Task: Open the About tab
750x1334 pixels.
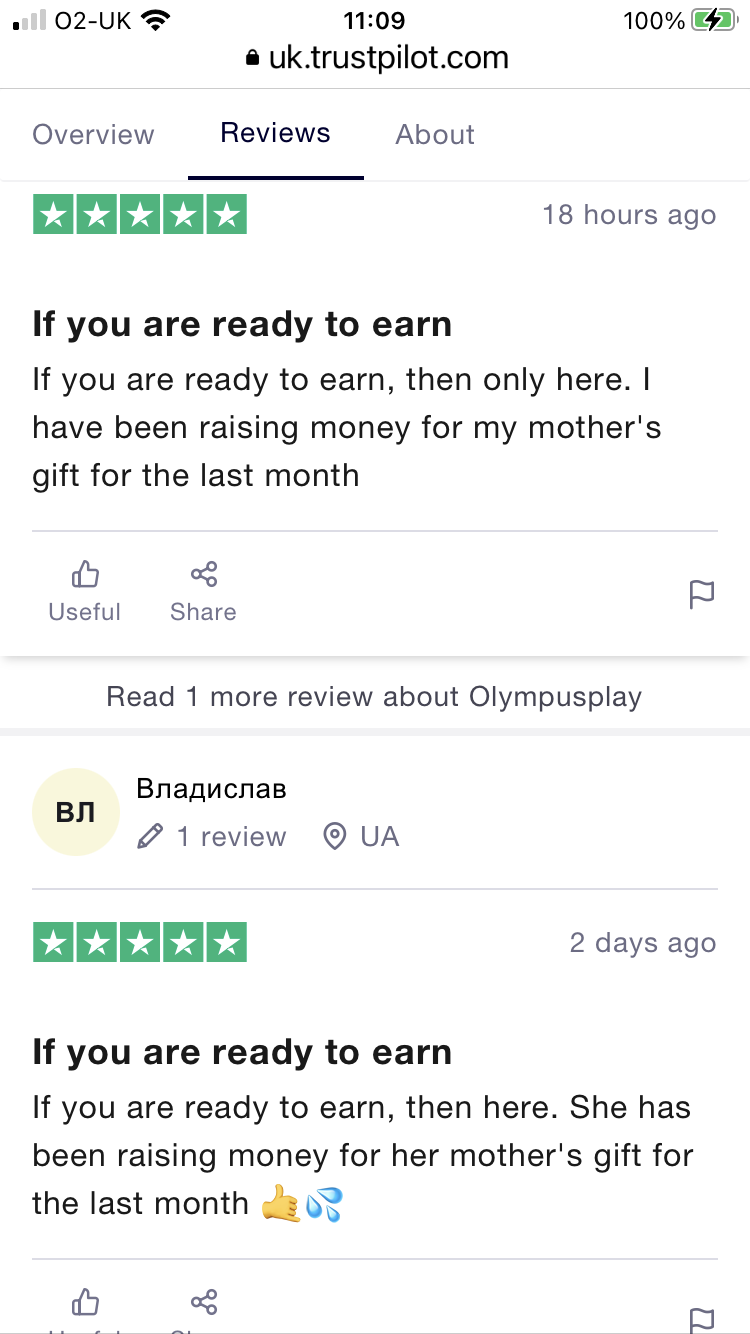Action: (x=435, y=135)
